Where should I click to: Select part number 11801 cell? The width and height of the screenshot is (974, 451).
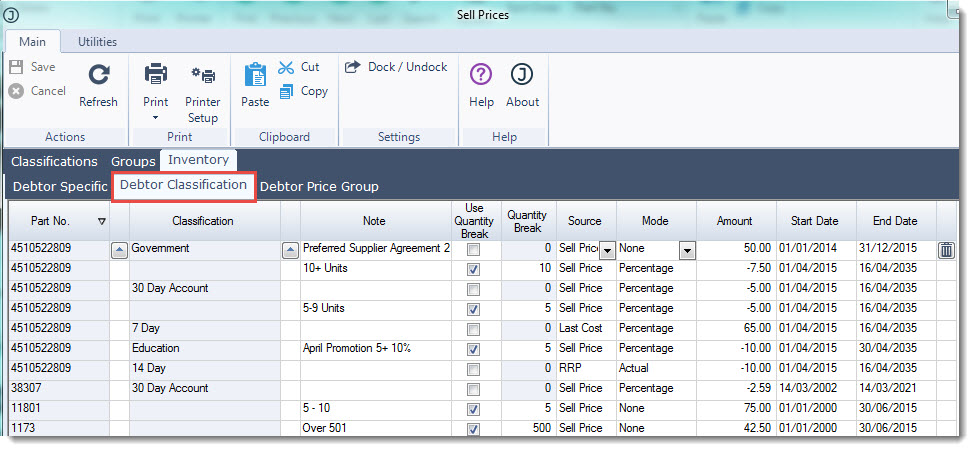click(58, 409)
